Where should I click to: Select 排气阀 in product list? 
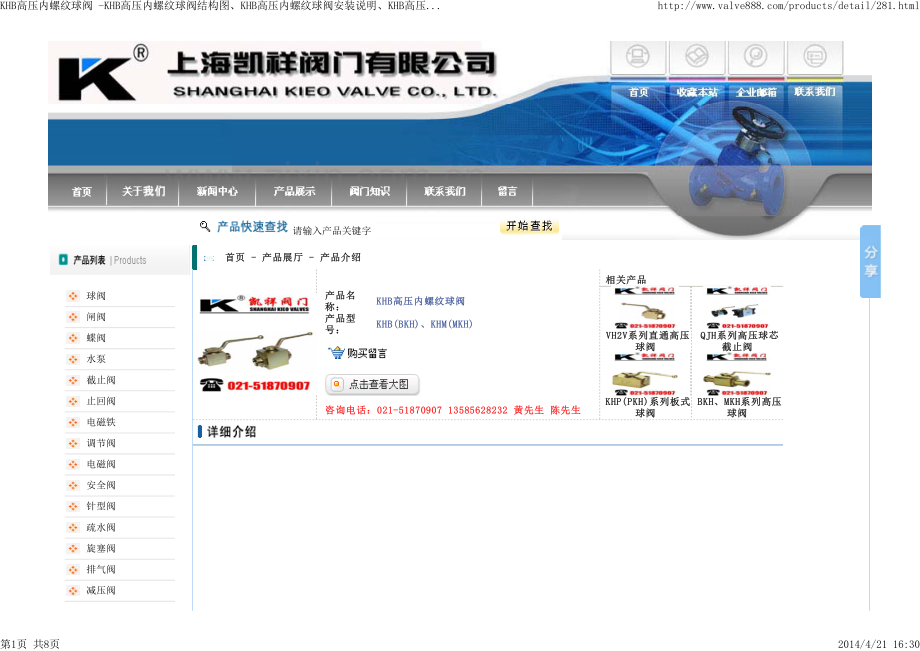point(101,569)
